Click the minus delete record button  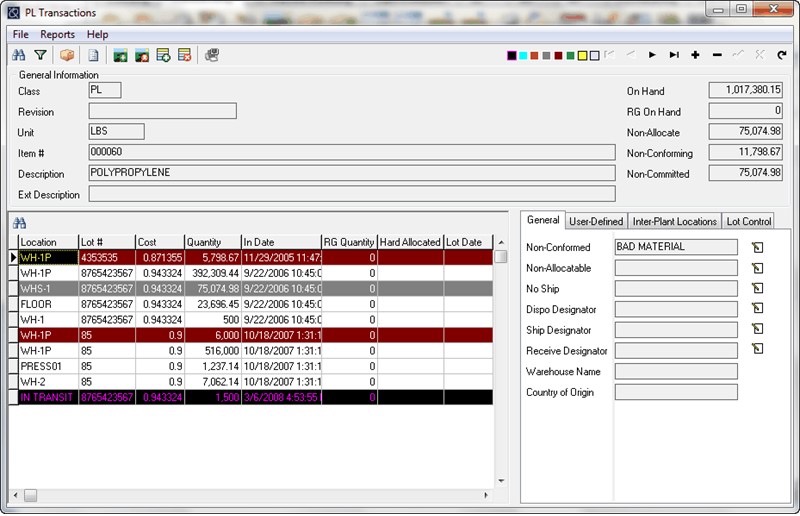click(717, 55)
